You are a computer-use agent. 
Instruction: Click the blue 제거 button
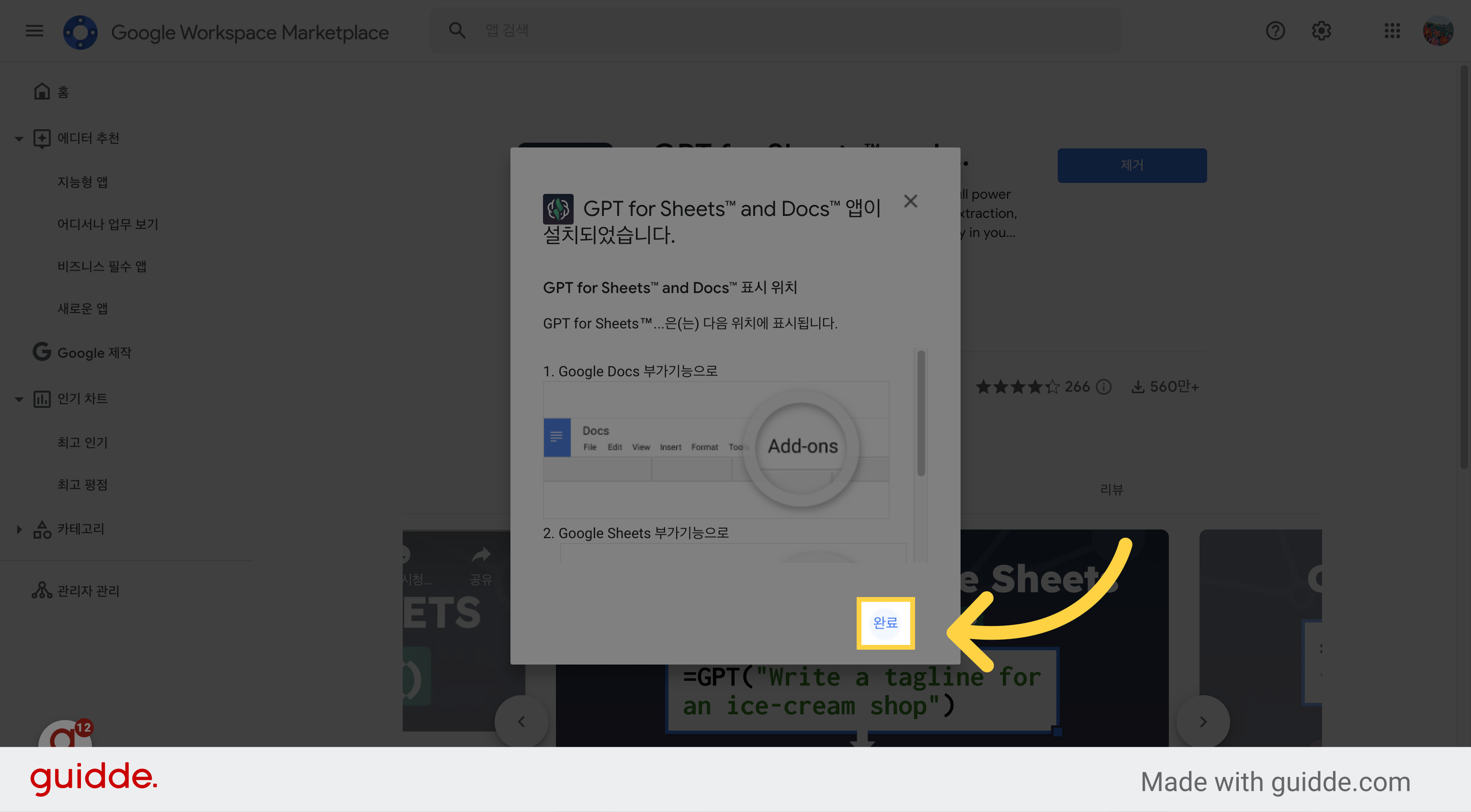pos(1132,165)
